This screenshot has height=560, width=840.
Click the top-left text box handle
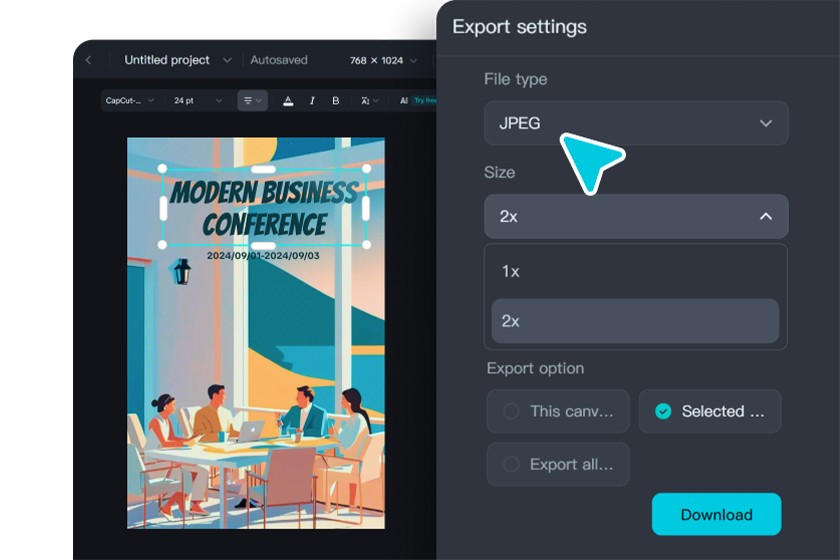click(x=162, y=169)
